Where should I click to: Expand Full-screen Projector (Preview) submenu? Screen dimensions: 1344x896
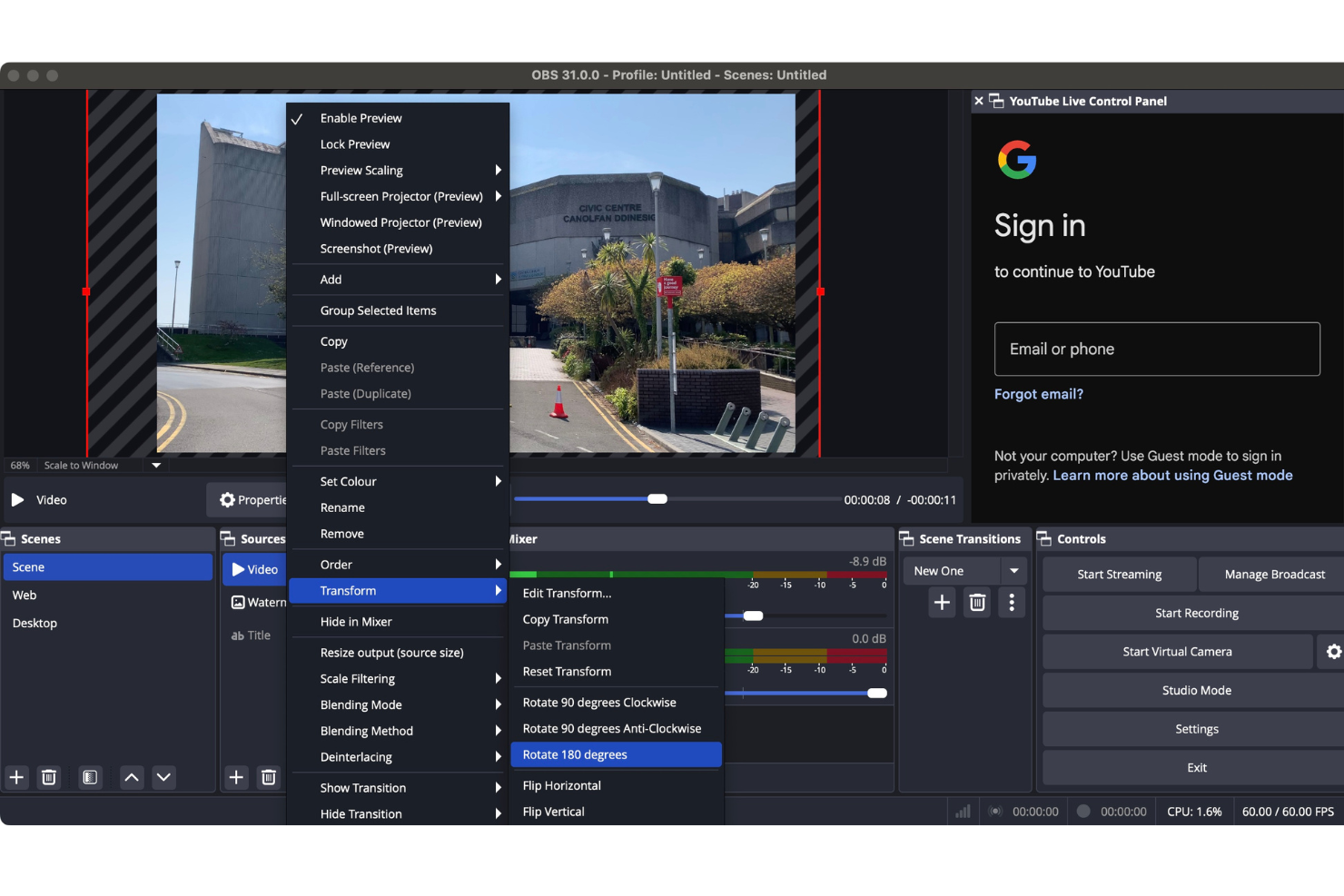[x=398, y=196]
